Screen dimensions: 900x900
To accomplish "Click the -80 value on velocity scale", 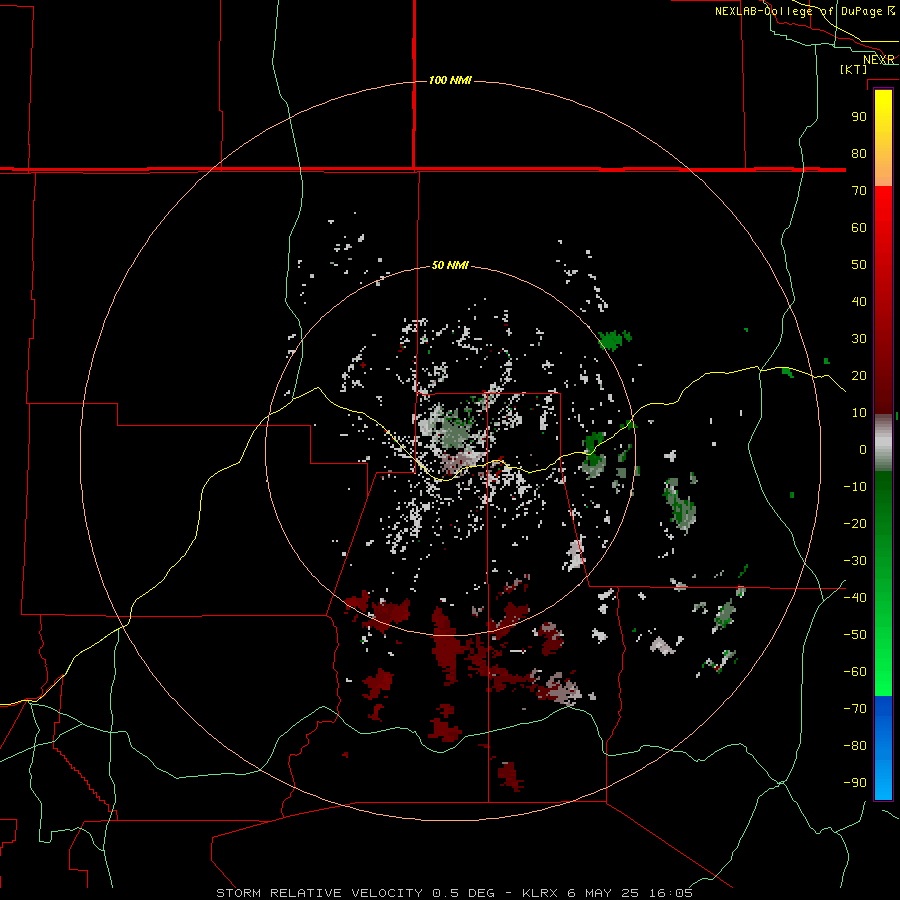I will point(855,746).
